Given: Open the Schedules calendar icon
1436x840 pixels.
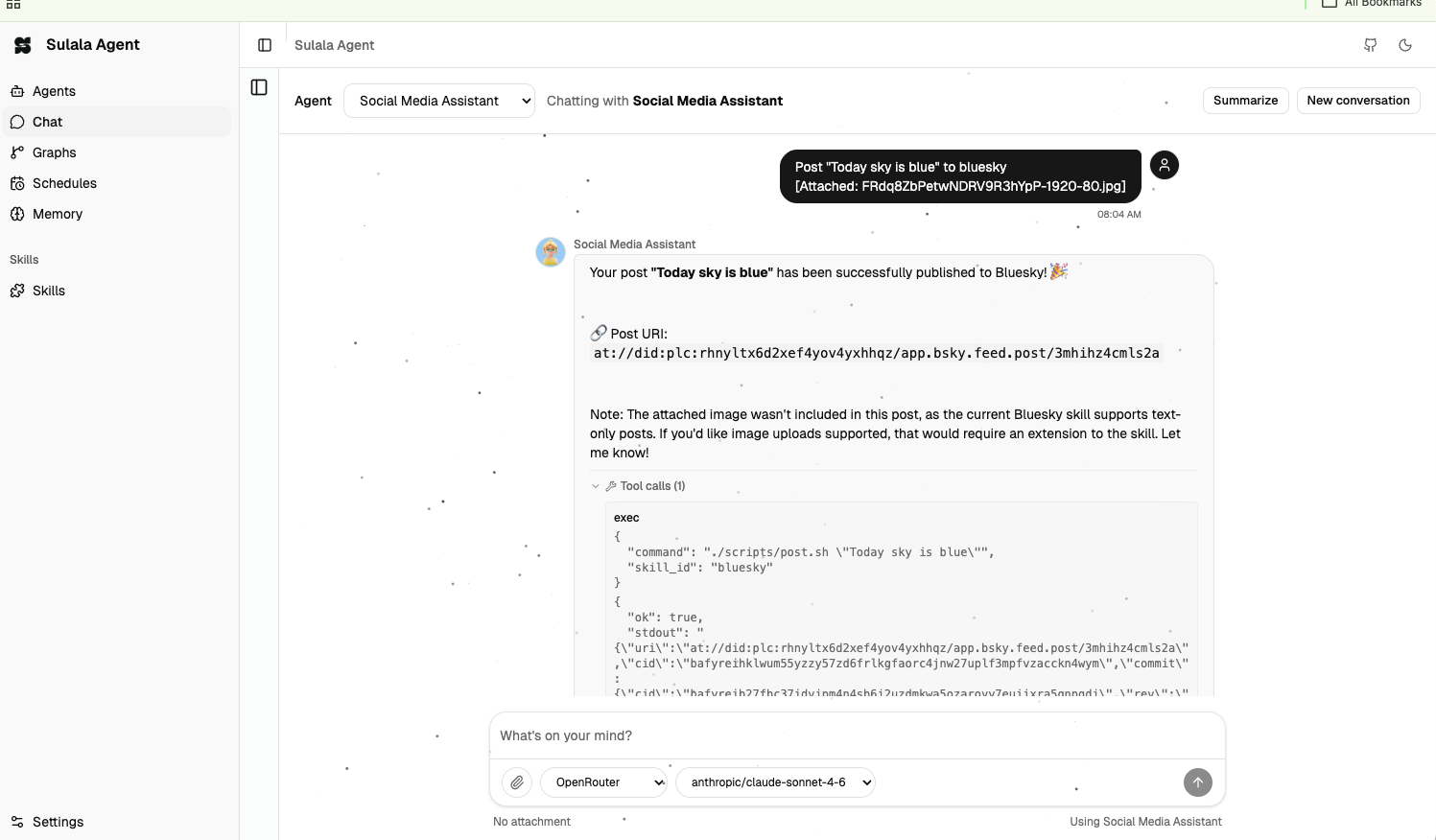Looking at the screenshot, I should [x=17, y=183].
